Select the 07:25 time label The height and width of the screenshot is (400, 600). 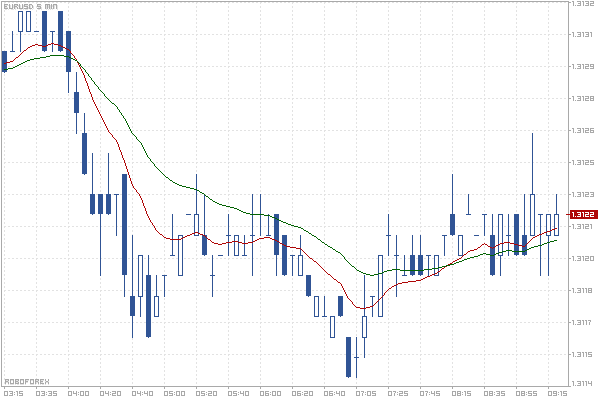(x=398, y=393)
